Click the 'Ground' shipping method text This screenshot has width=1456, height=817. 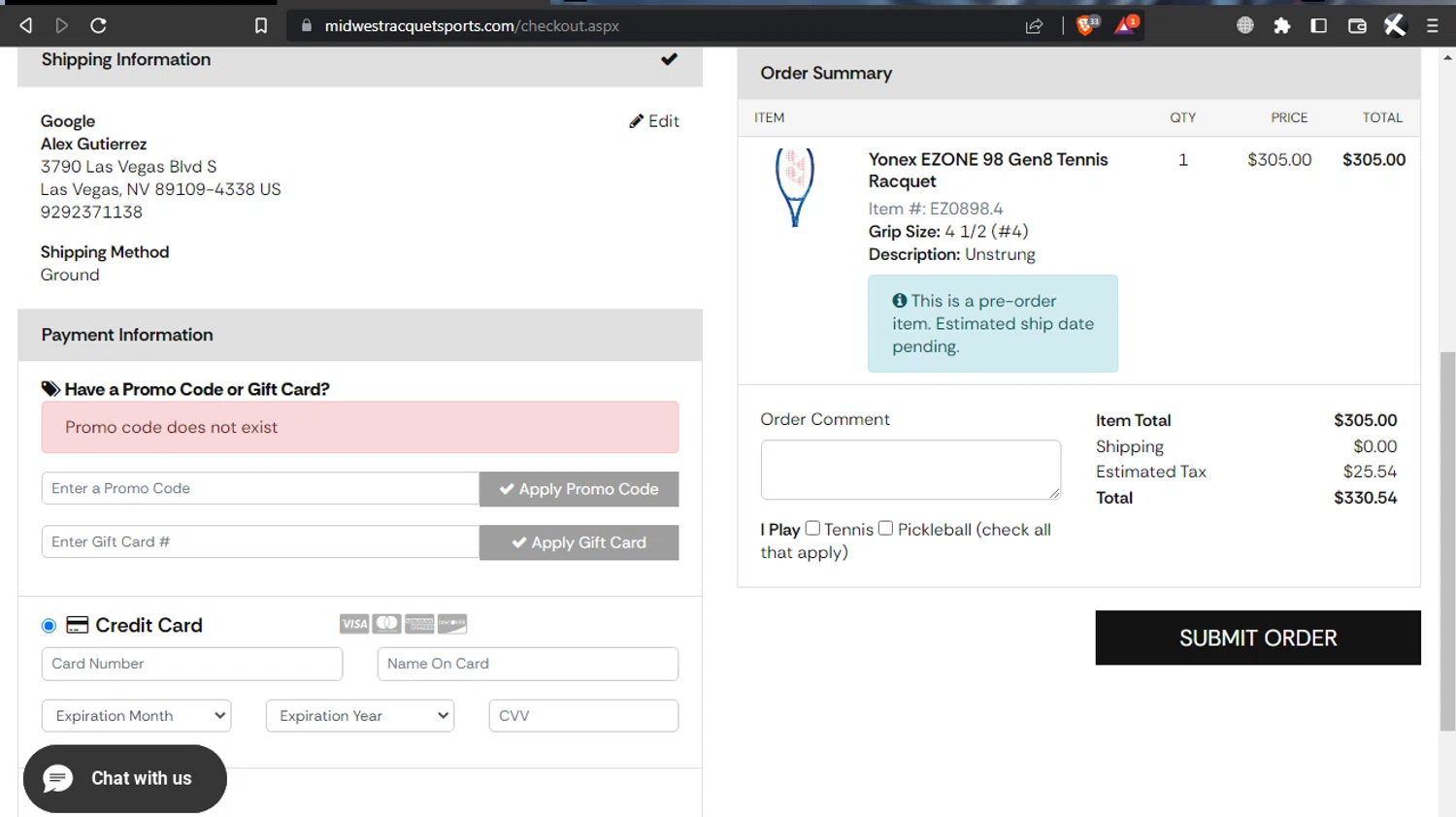point(70,275)
